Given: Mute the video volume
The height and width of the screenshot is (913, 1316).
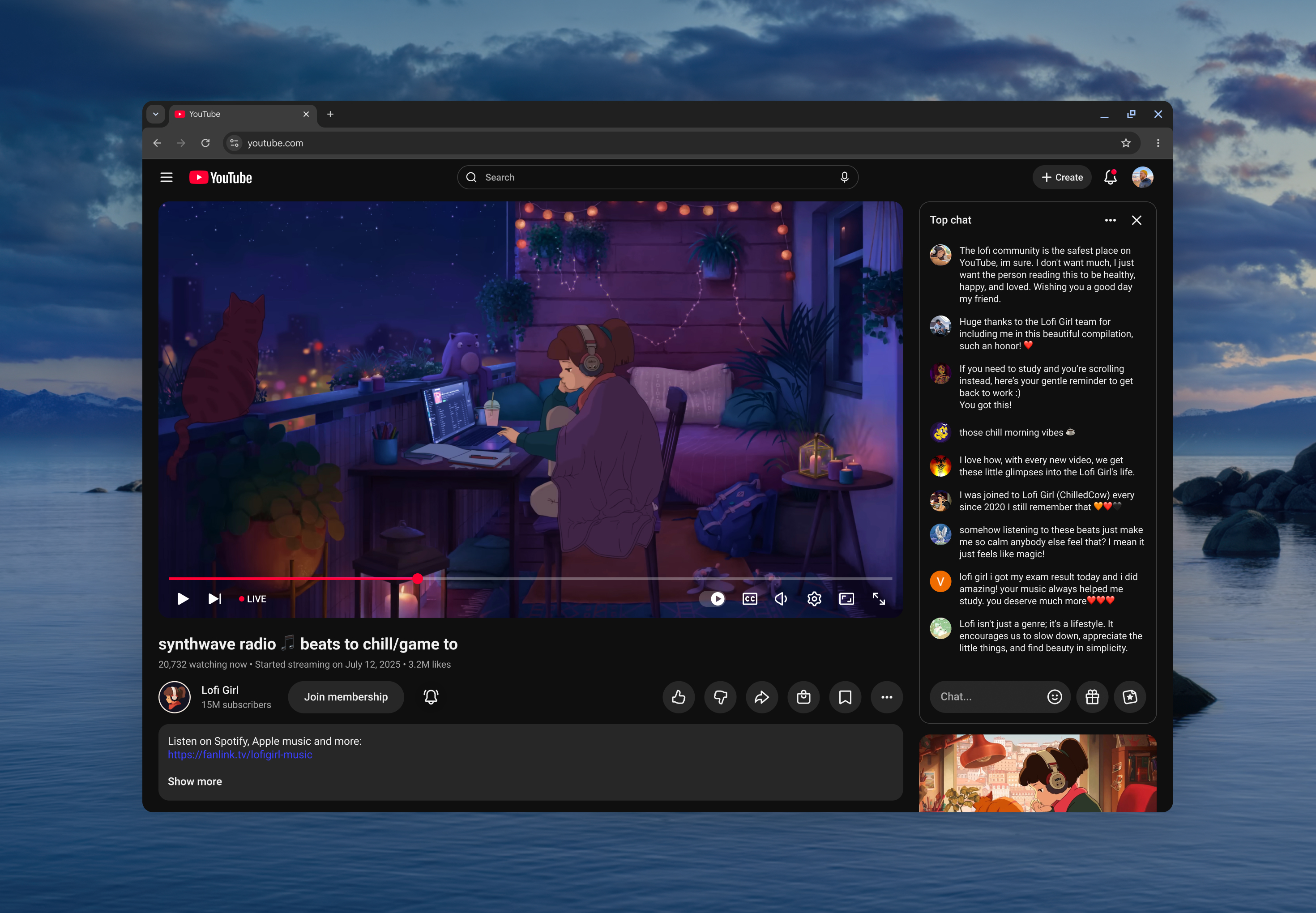Looking at the screenshot, I should point(781,598).
